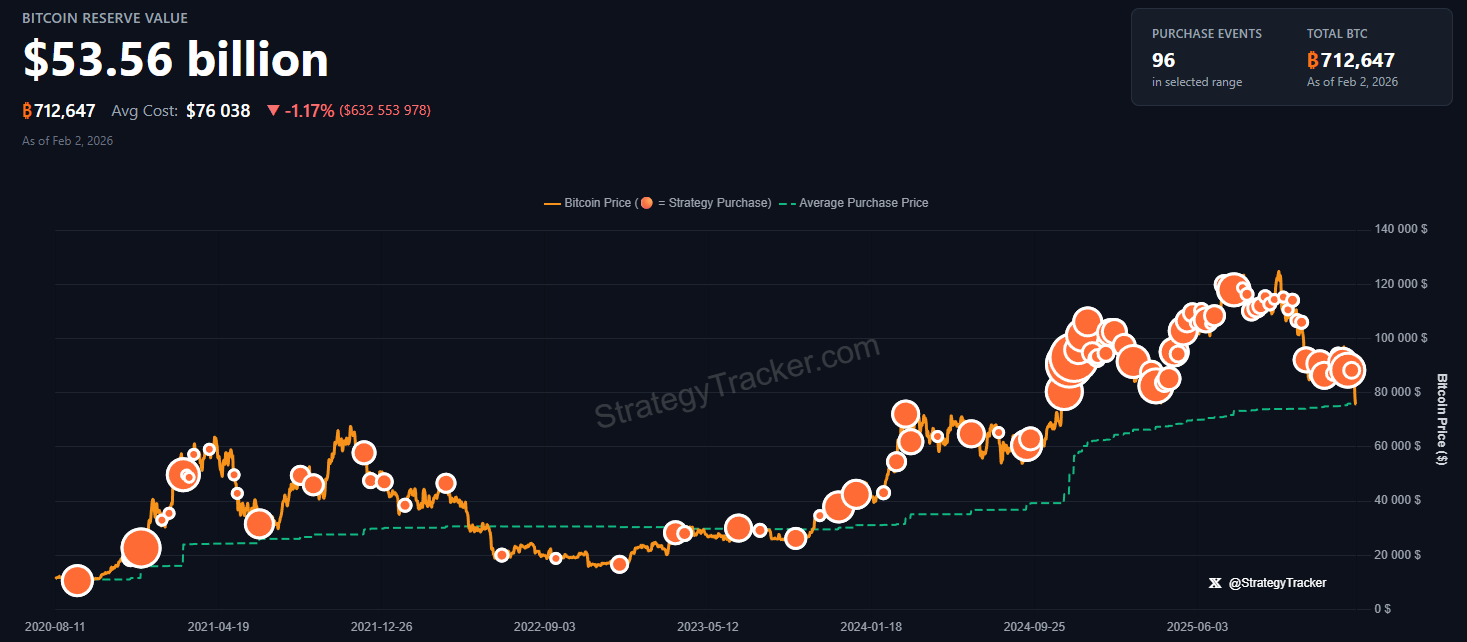Click the $53.56 billion reserve value

tap(176, 60)
